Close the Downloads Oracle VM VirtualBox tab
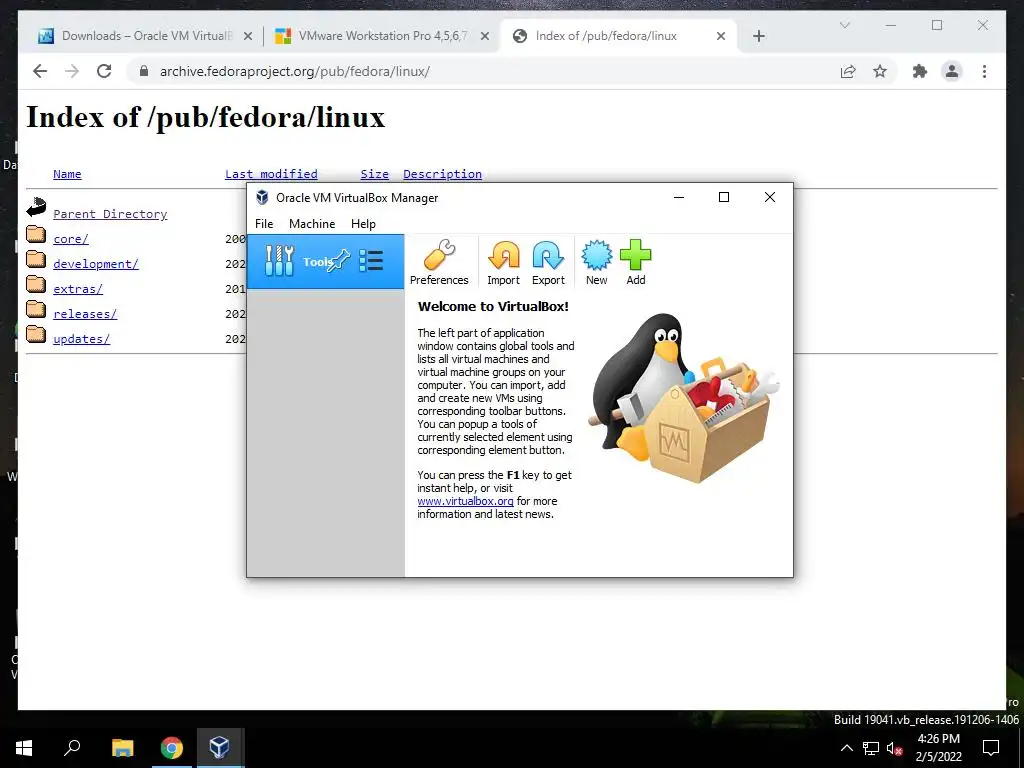The width and height of the screenshot is (1024, 768). 248,36
